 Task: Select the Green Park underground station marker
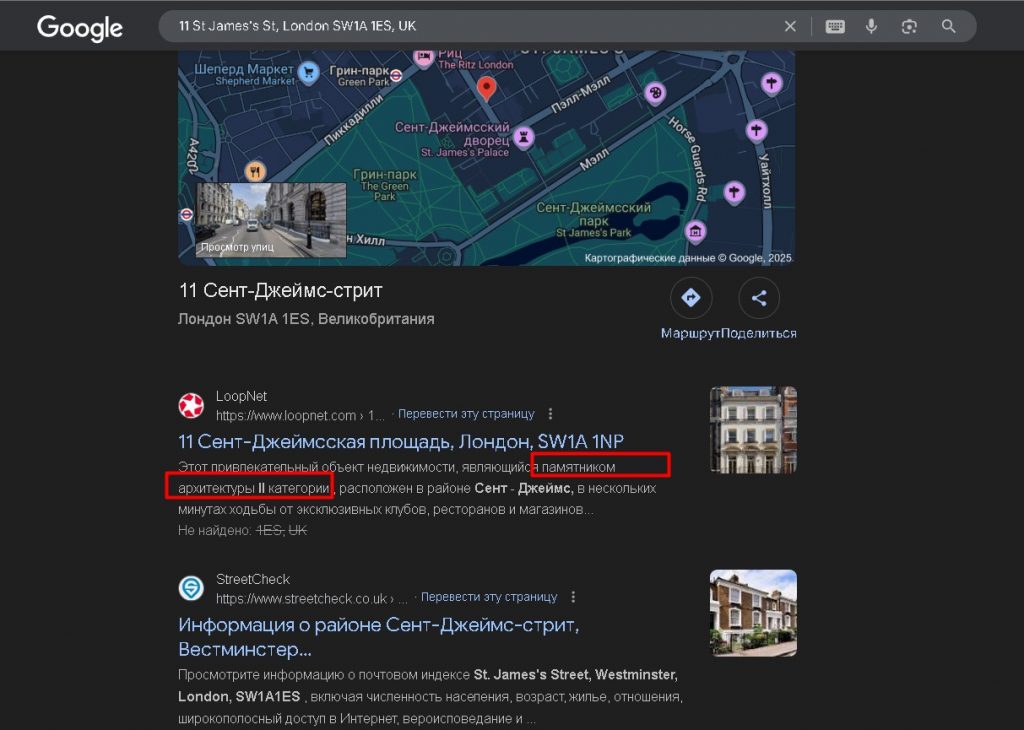396,75
